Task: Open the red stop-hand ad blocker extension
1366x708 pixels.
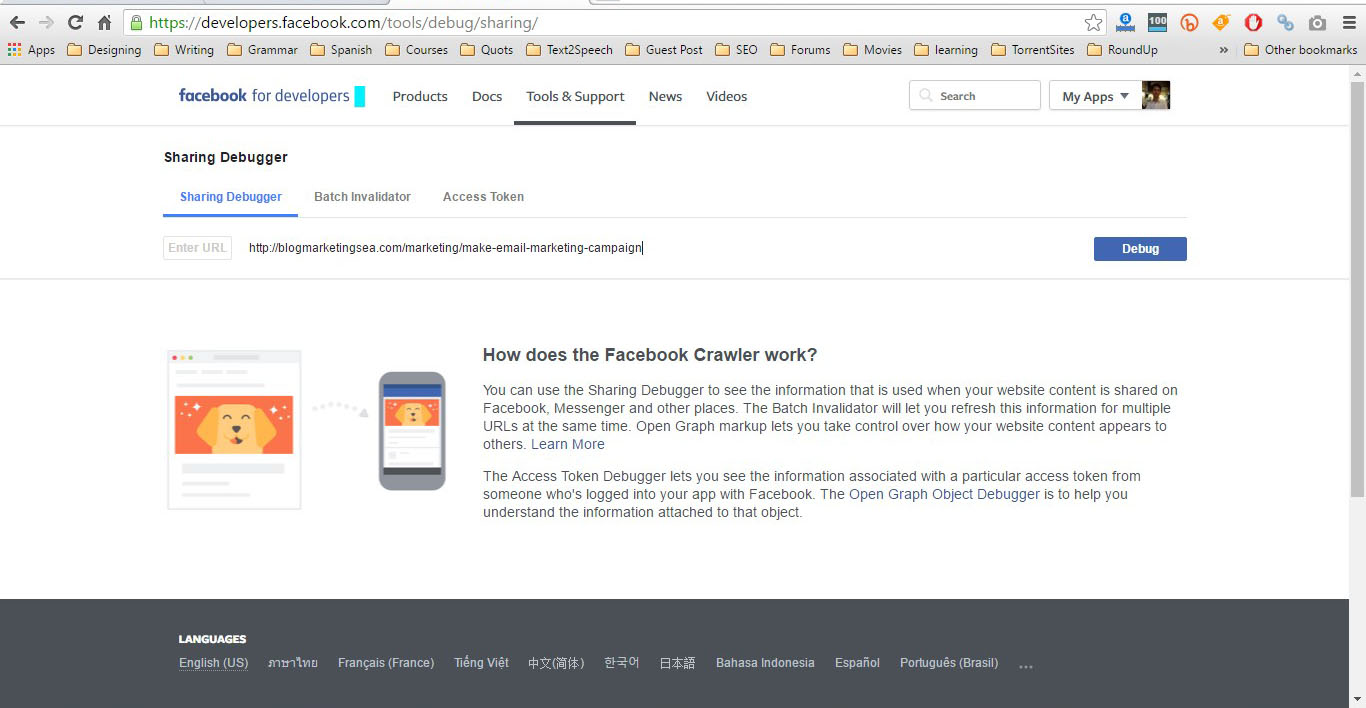Action: tap(1253, 22)
